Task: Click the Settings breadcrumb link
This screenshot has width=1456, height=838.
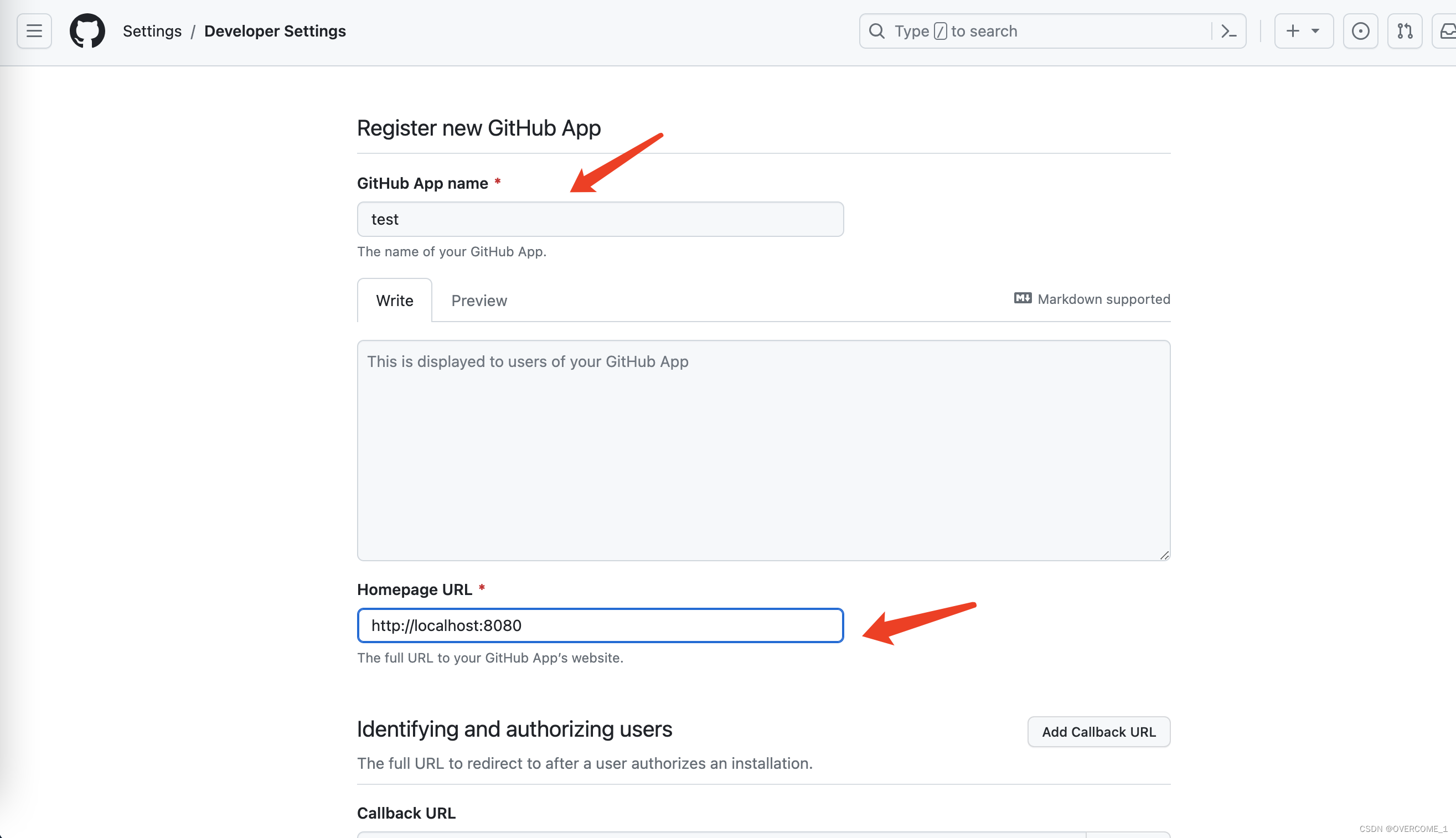Action: click(x=153, y=31)
